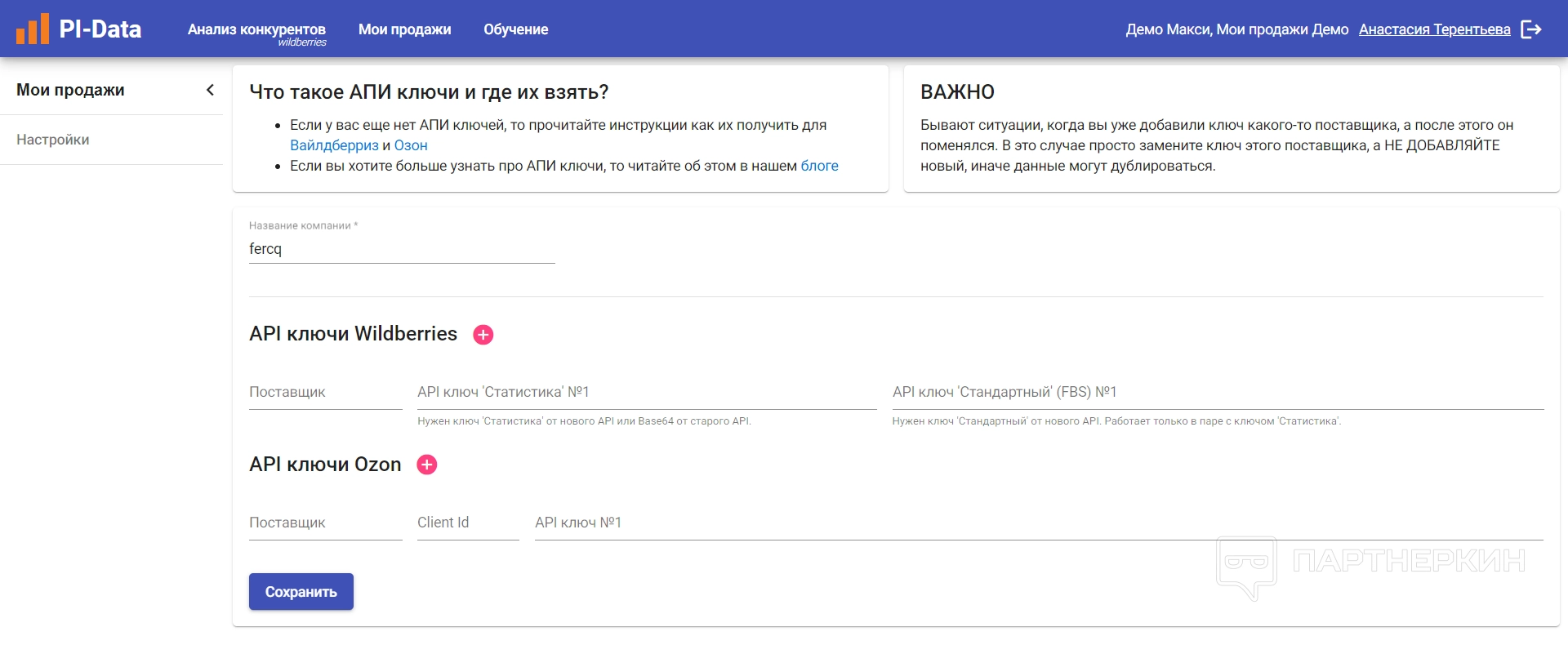
Task: Click the Сохранить button
Action: (301, 592)
